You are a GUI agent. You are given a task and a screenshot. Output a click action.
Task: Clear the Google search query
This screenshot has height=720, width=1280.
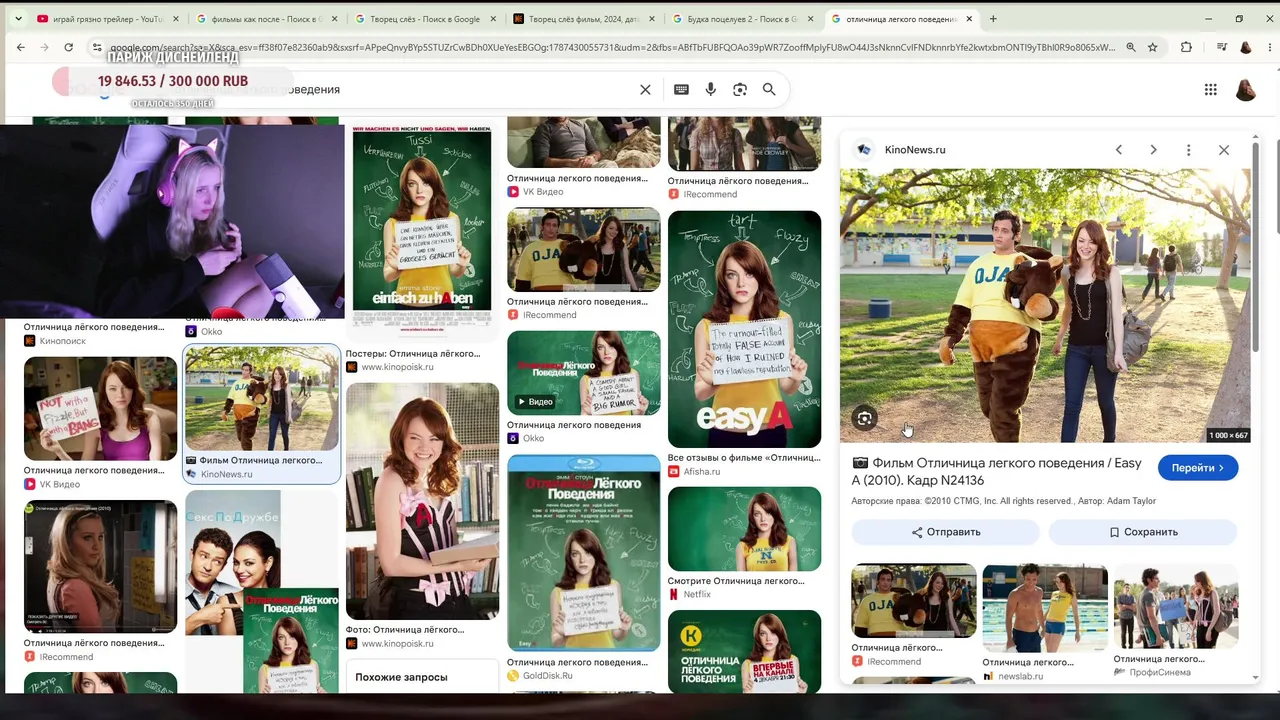[645, 90]
